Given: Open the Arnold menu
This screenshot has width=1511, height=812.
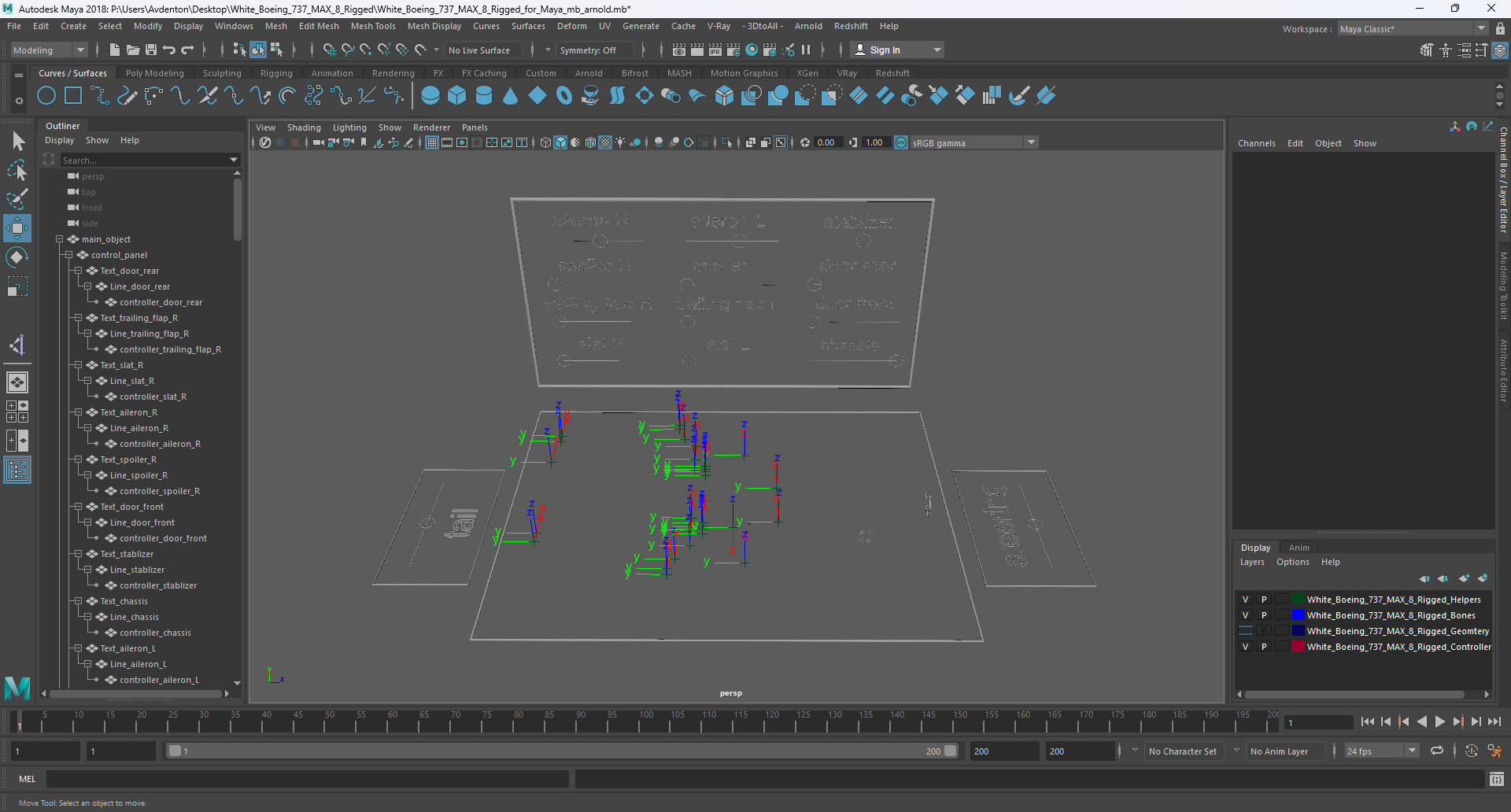Looking at the screenshot, I should coord(808,26).
